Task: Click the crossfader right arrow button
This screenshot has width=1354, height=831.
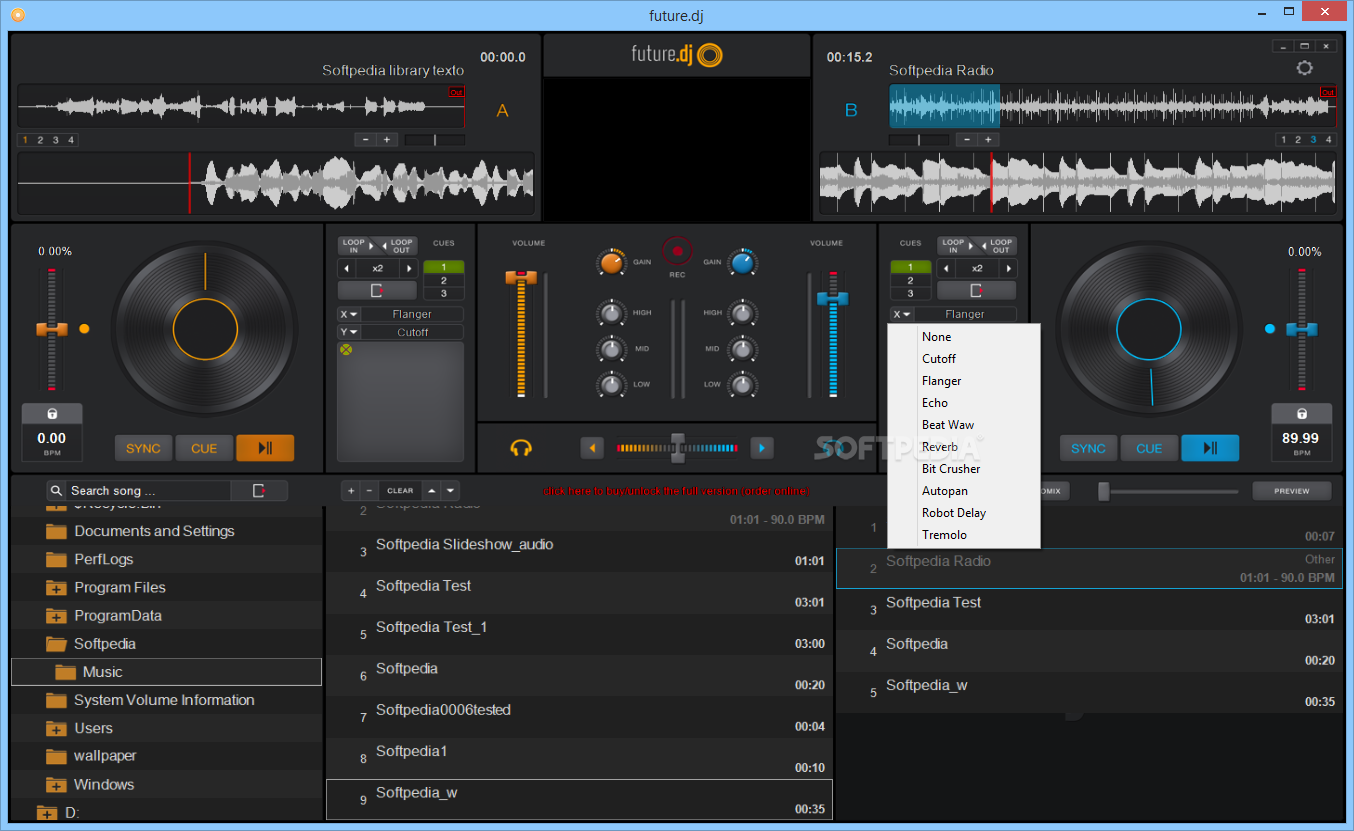Action: coord(762,448)
